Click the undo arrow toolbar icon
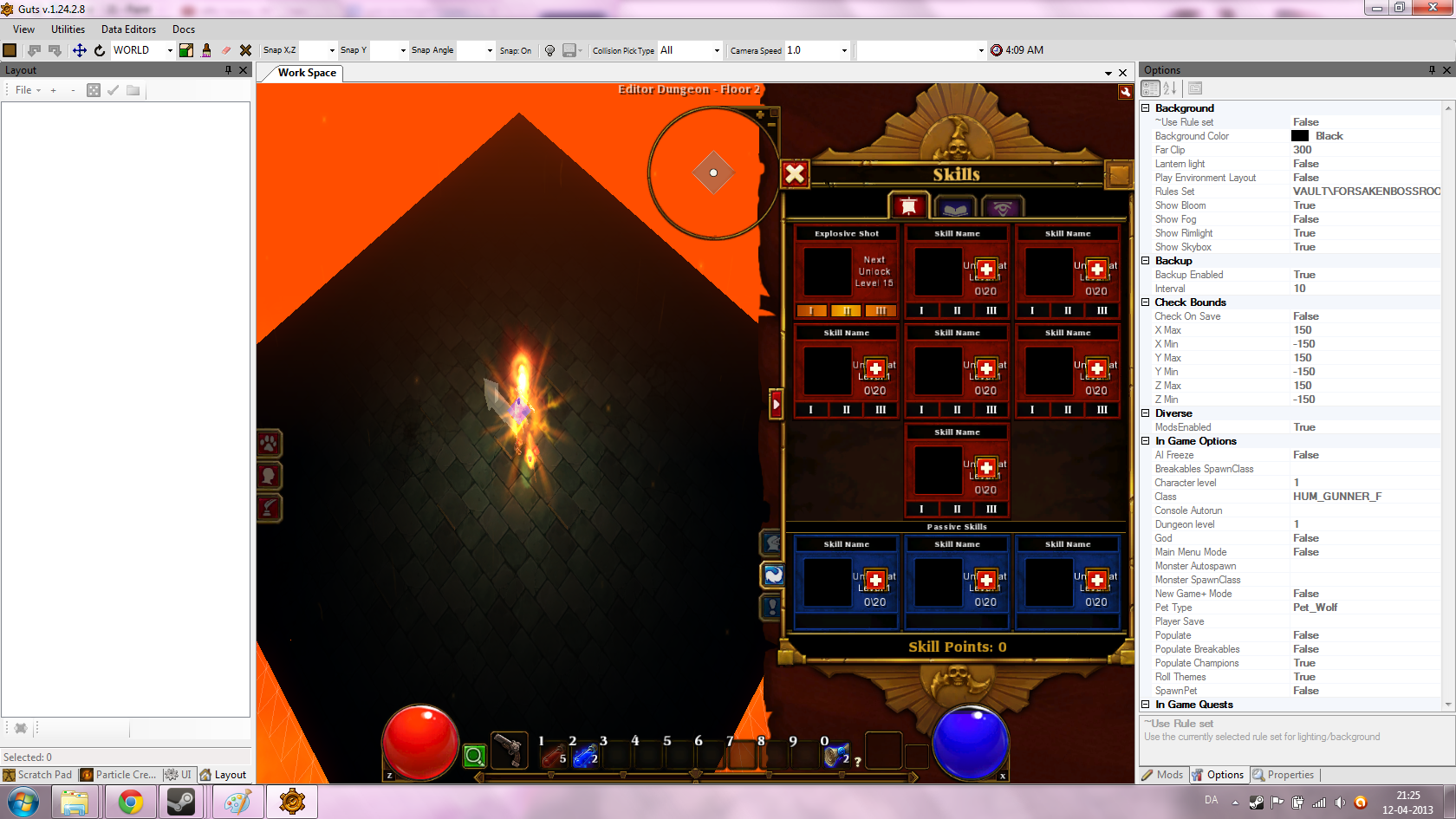The height and width of the screenshot is (819, 1456). pyautogui.click(x=35, y=50)
